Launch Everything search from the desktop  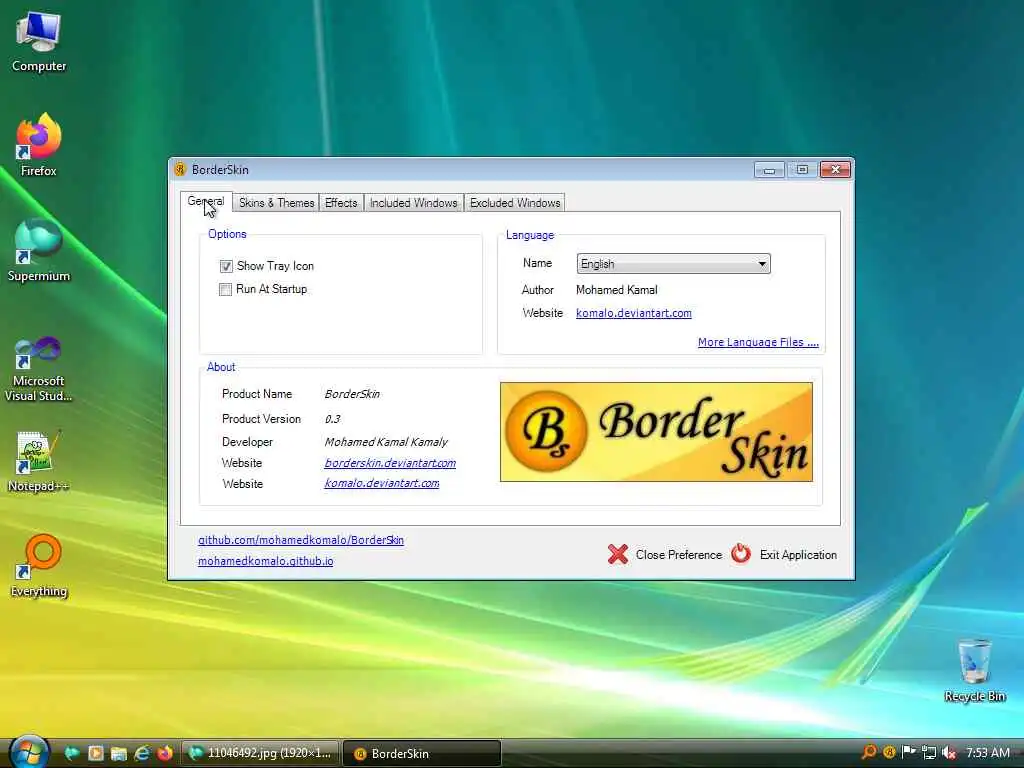pos(39,566)
